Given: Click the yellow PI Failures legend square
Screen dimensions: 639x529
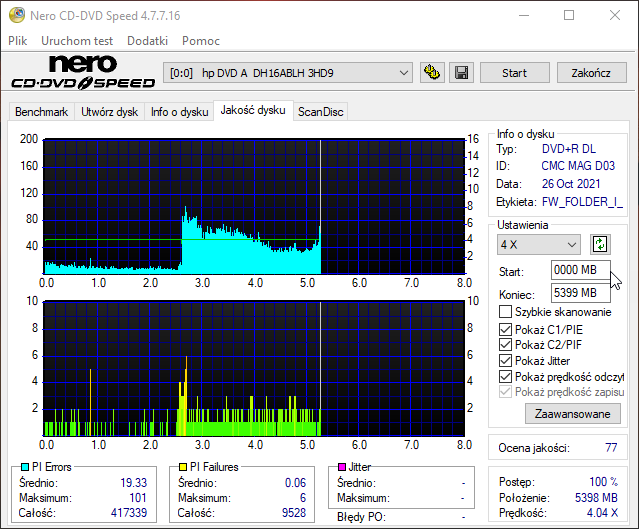Looking at the screenshot, I should point(183,467).
